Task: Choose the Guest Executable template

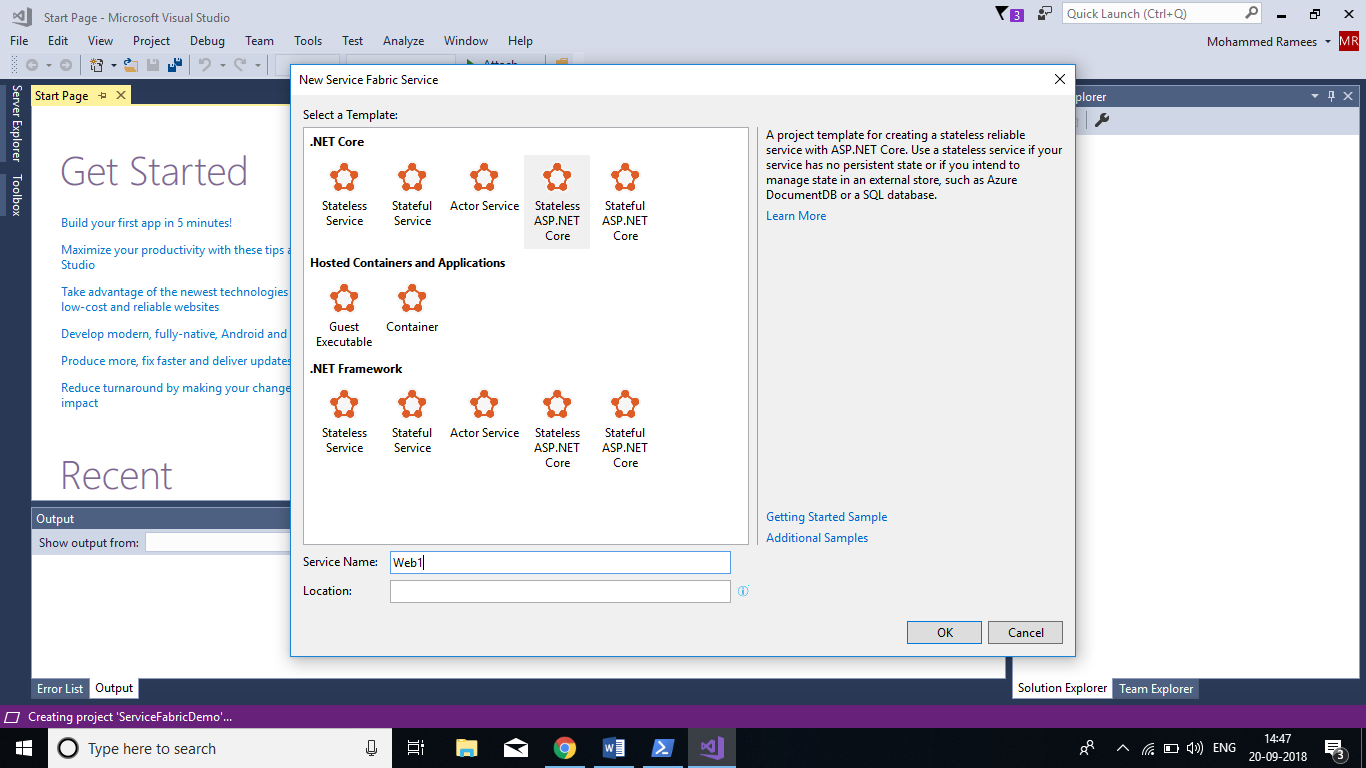Action: click(x=344, y=315)
